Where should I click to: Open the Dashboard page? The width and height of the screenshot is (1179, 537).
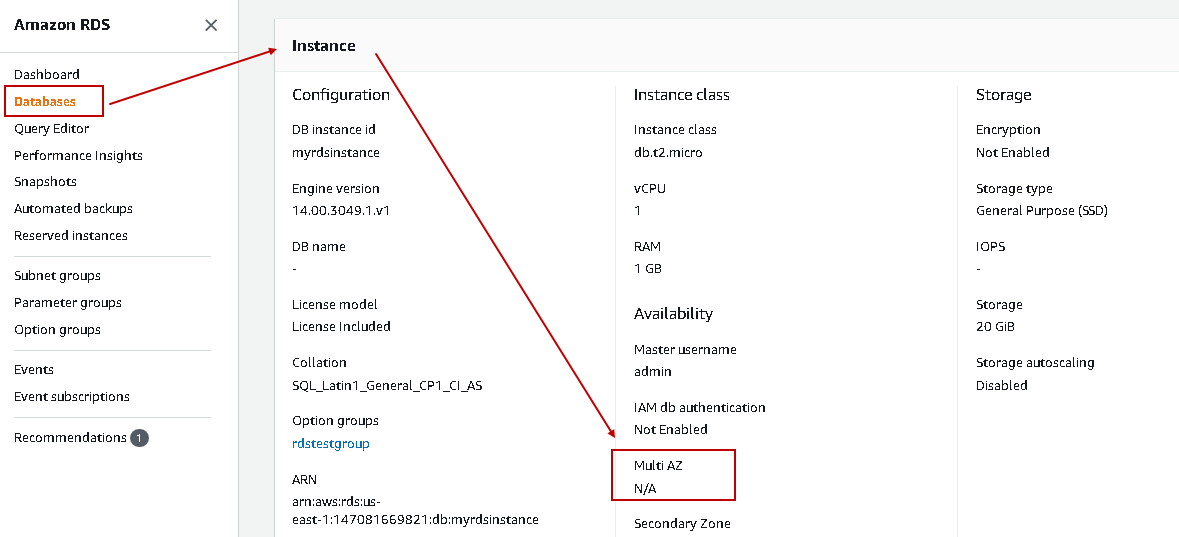click(47, 75)
